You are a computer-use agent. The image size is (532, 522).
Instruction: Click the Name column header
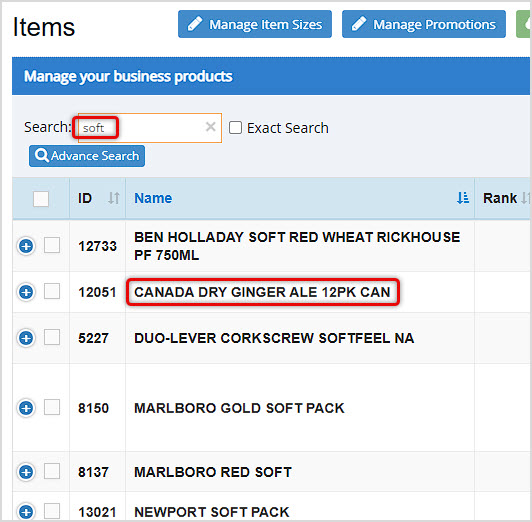pos(153,198)
